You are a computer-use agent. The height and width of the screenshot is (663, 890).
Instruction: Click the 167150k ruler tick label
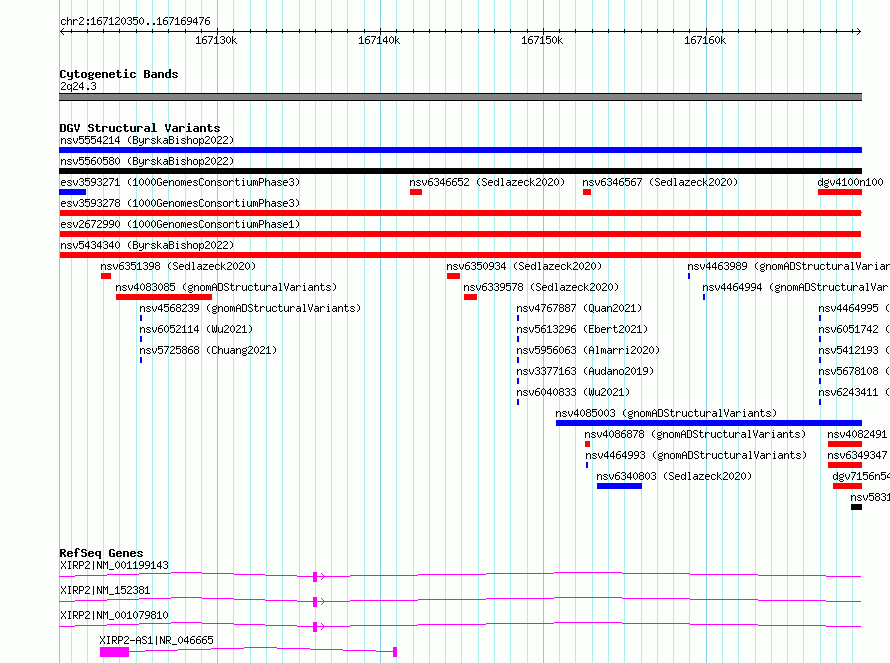pyautogui.click(x=542, y=40)
